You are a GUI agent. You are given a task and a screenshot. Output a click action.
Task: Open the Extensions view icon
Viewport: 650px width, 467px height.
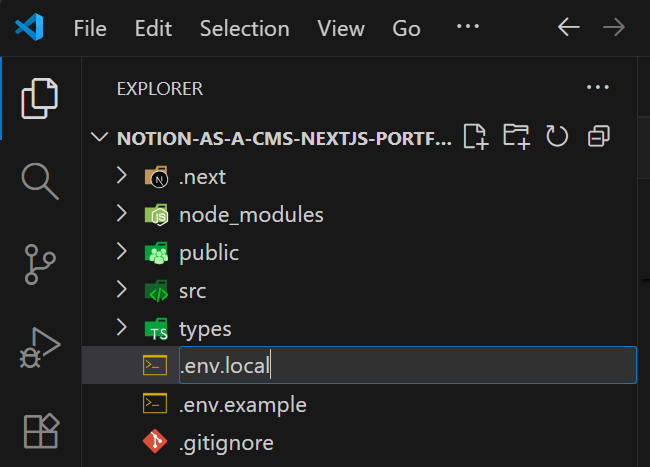click(x=41, y=430)
